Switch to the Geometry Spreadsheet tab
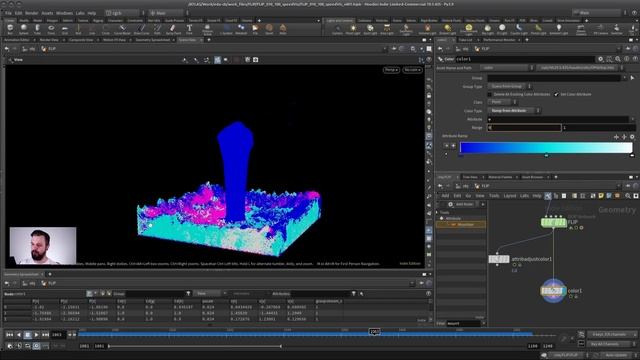 tap(153, 40)
